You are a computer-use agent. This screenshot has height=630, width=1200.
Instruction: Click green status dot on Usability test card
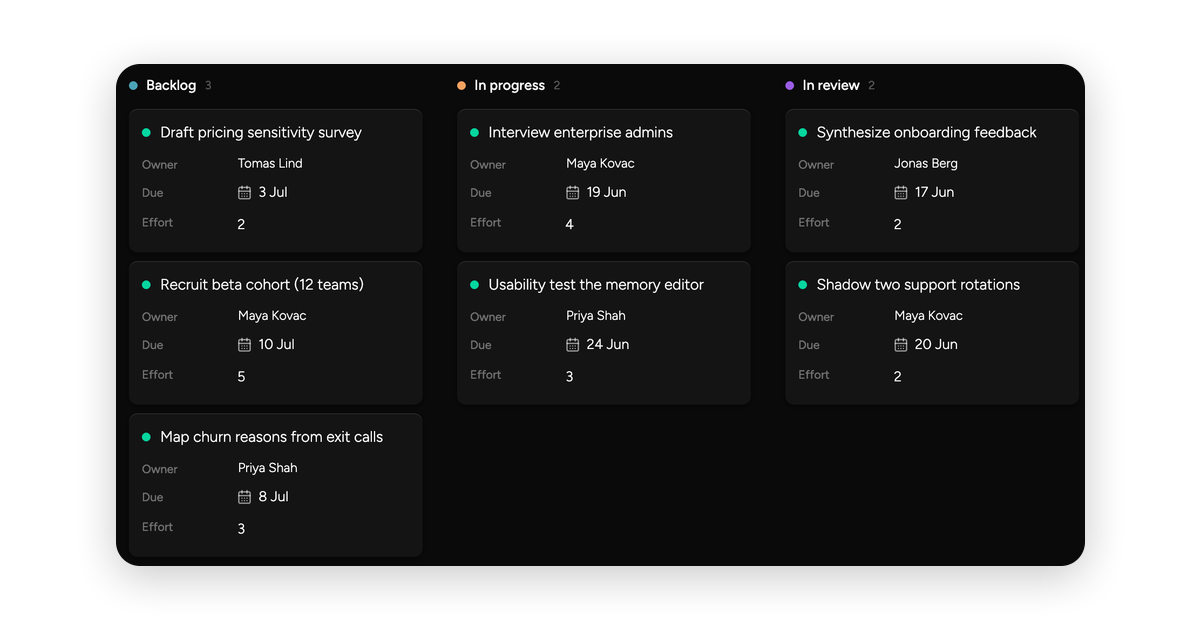(474, 285)
